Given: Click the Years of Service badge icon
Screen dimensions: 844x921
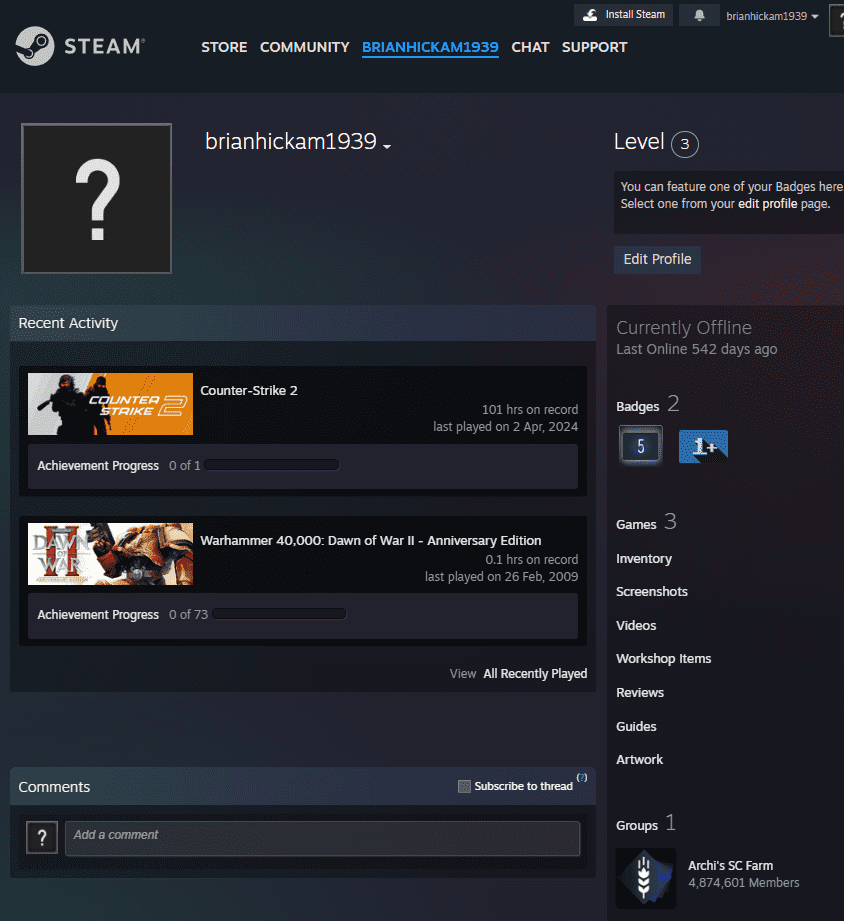Looking at the screenshot, I should 703,444.
